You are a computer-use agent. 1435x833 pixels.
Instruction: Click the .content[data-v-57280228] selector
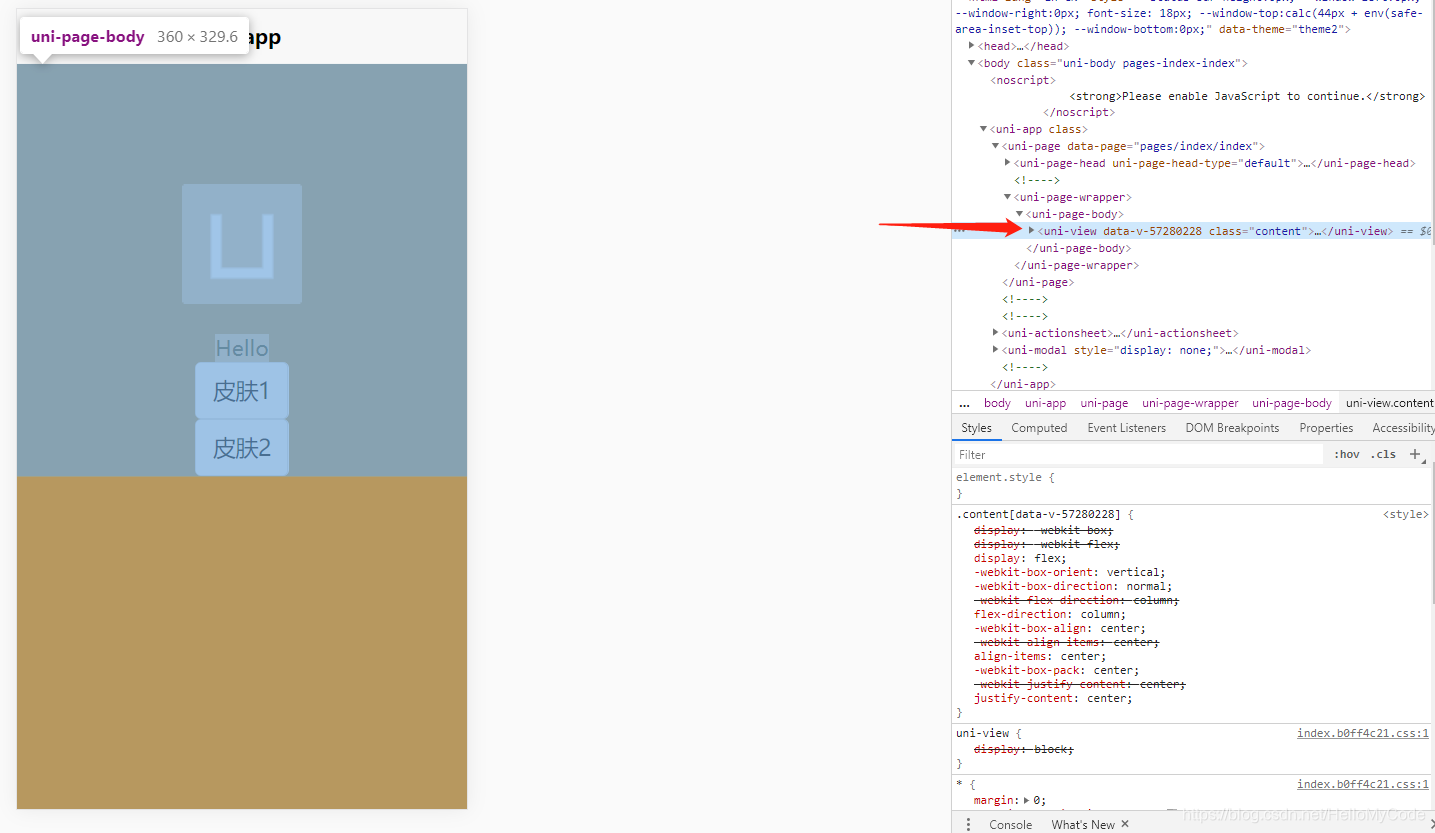point(1038,514)
